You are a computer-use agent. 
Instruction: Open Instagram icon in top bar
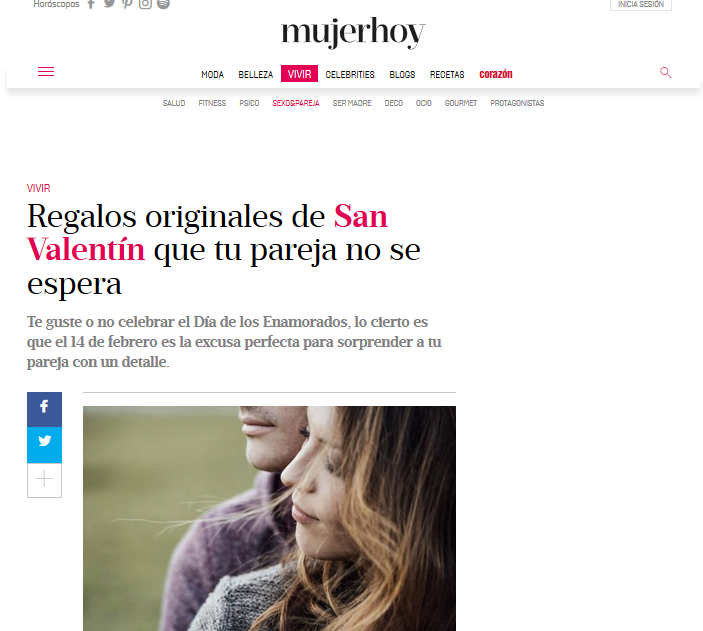145,4
